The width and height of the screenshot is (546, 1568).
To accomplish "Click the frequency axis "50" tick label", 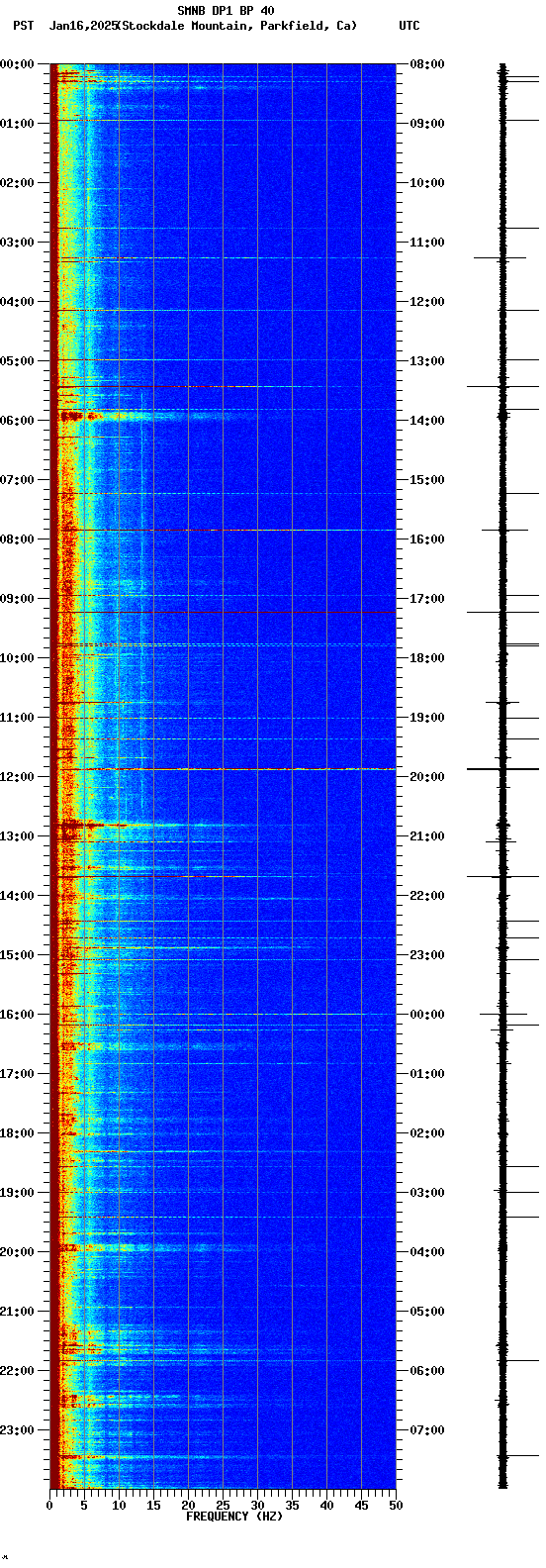I will pyautogui.click(x=396, y=1506).
